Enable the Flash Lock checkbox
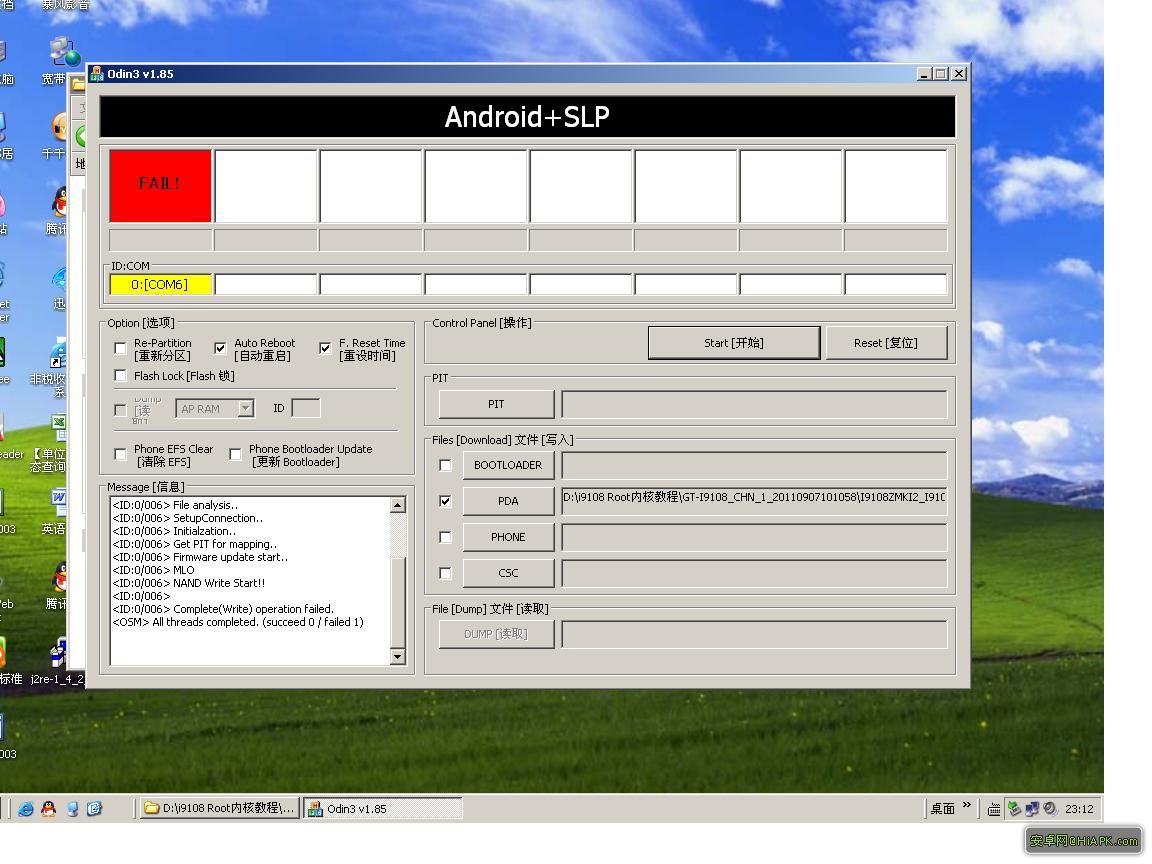 pos(120,376)
